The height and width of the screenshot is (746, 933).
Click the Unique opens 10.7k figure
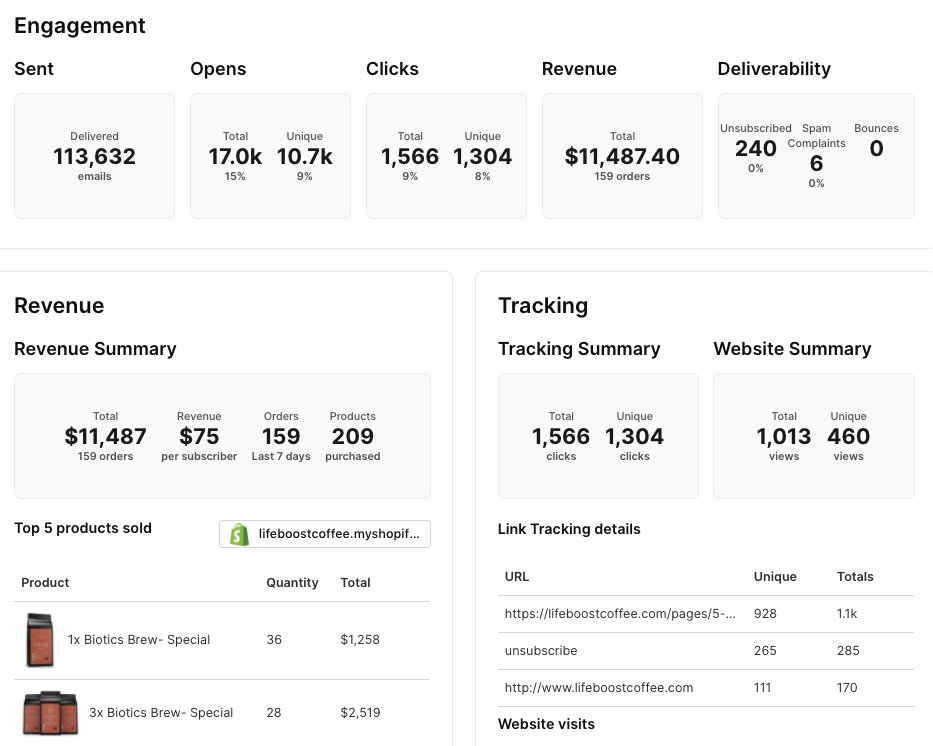tap(304, 157)
